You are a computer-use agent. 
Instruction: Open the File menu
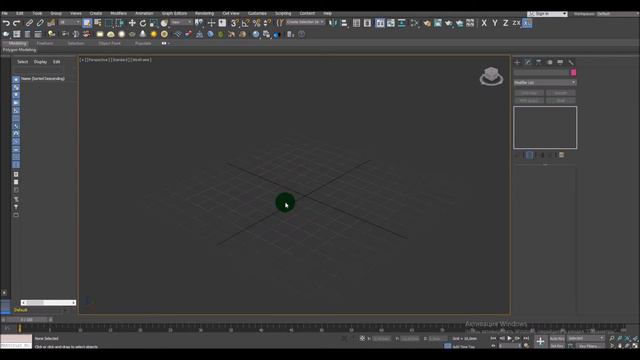click(4, 13)
